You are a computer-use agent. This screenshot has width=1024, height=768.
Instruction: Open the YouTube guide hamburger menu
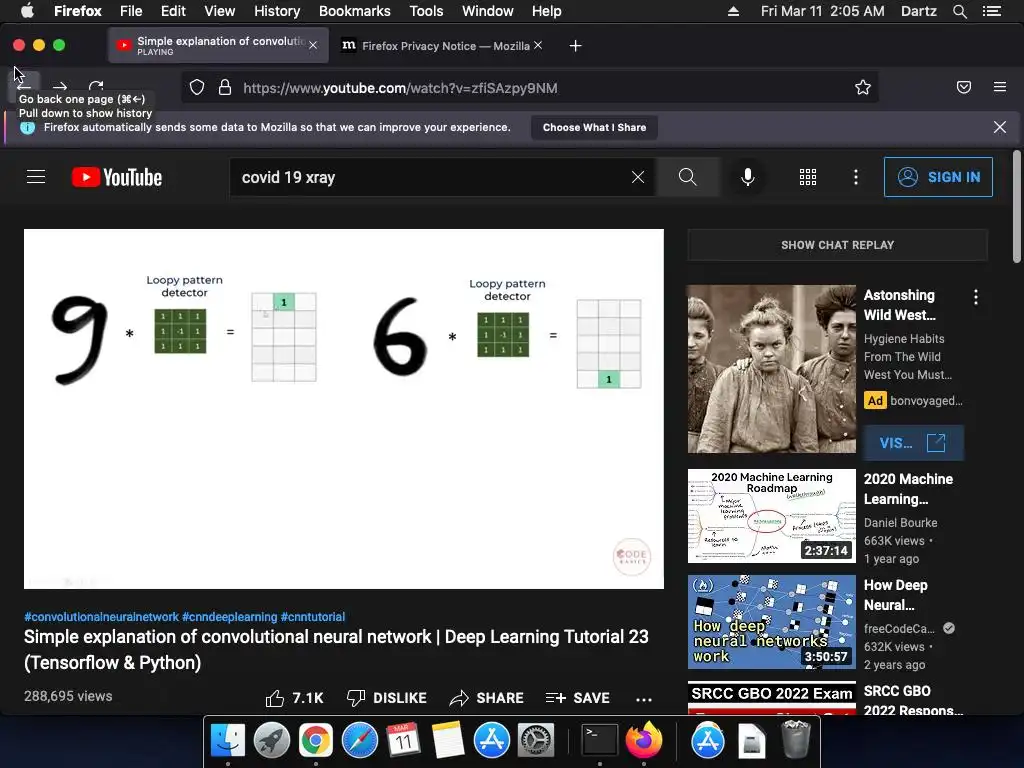(36, 177)
